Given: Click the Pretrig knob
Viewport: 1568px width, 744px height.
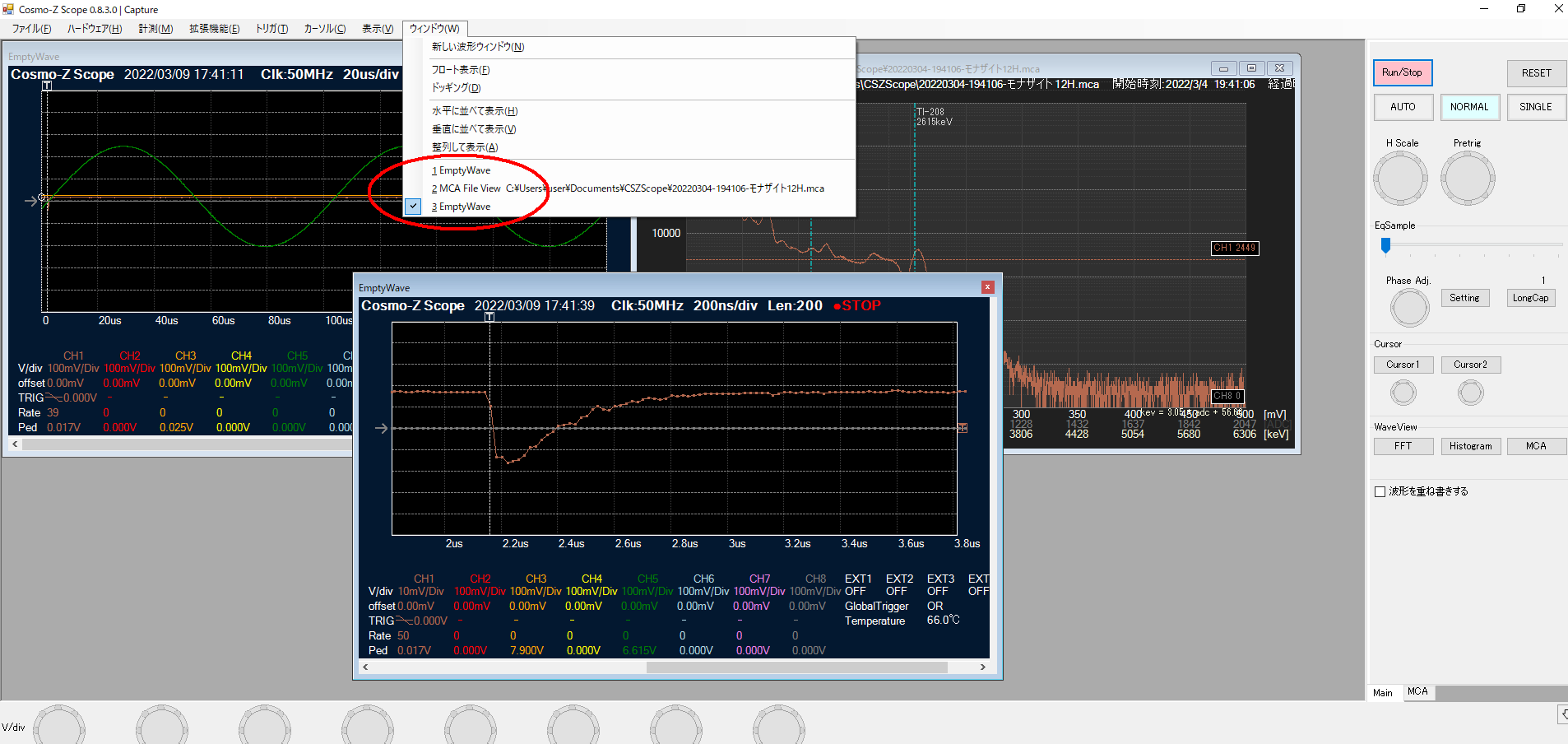Looking at the screenshot, I should tap(1468, 179).
